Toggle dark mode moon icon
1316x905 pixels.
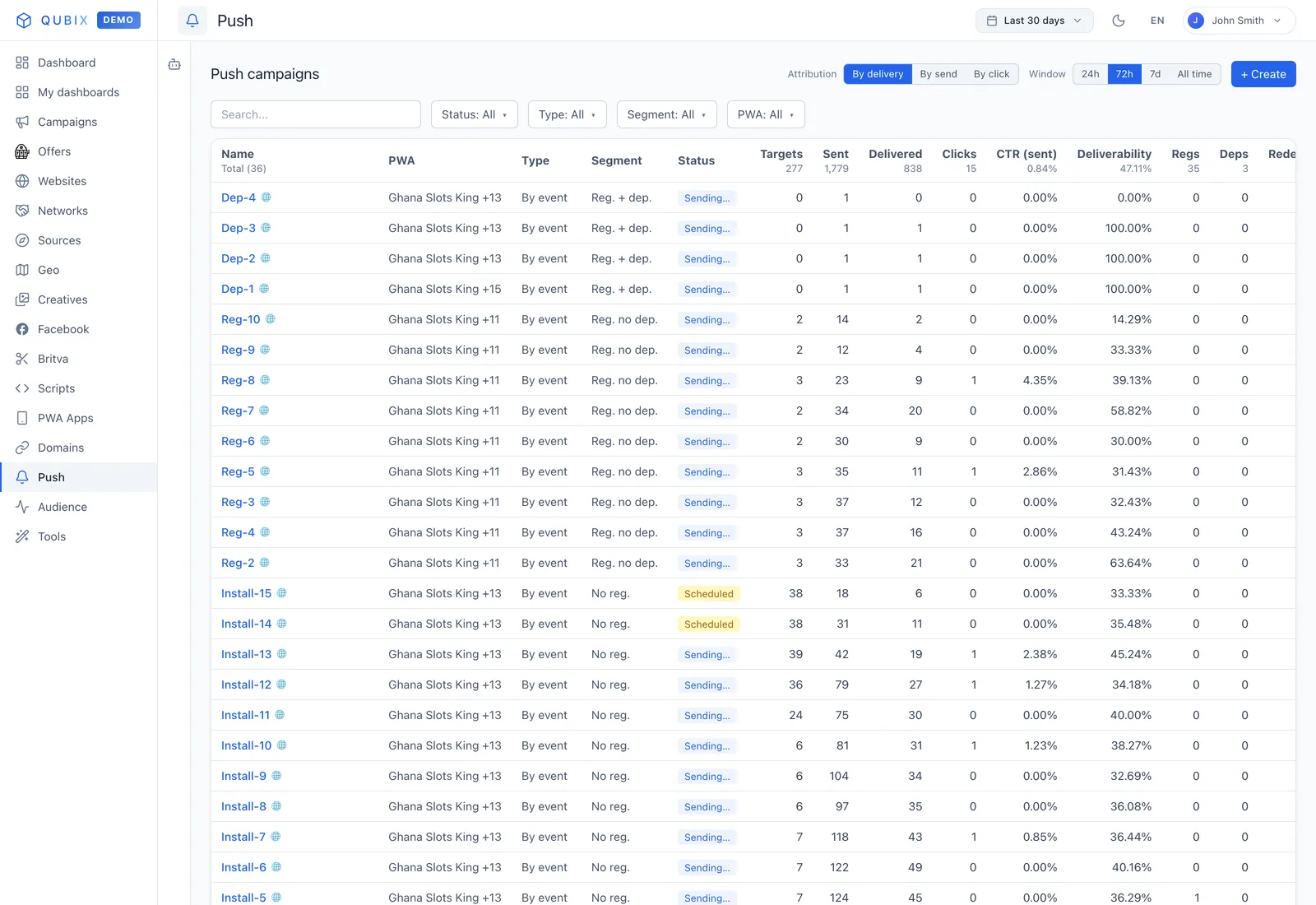[1119, 21]
